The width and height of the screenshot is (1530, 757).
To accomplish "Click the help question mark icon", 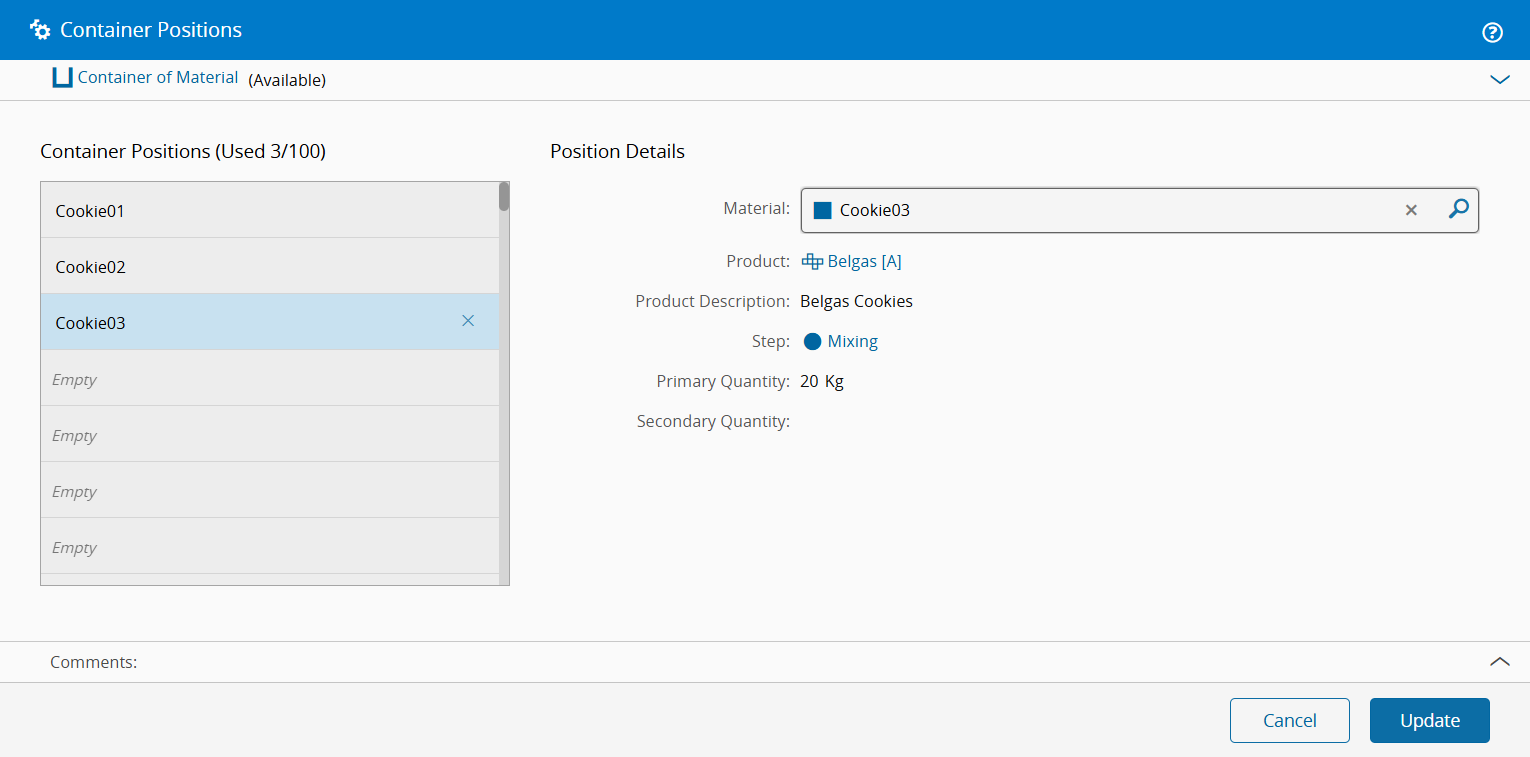I will click(1492, 33).
